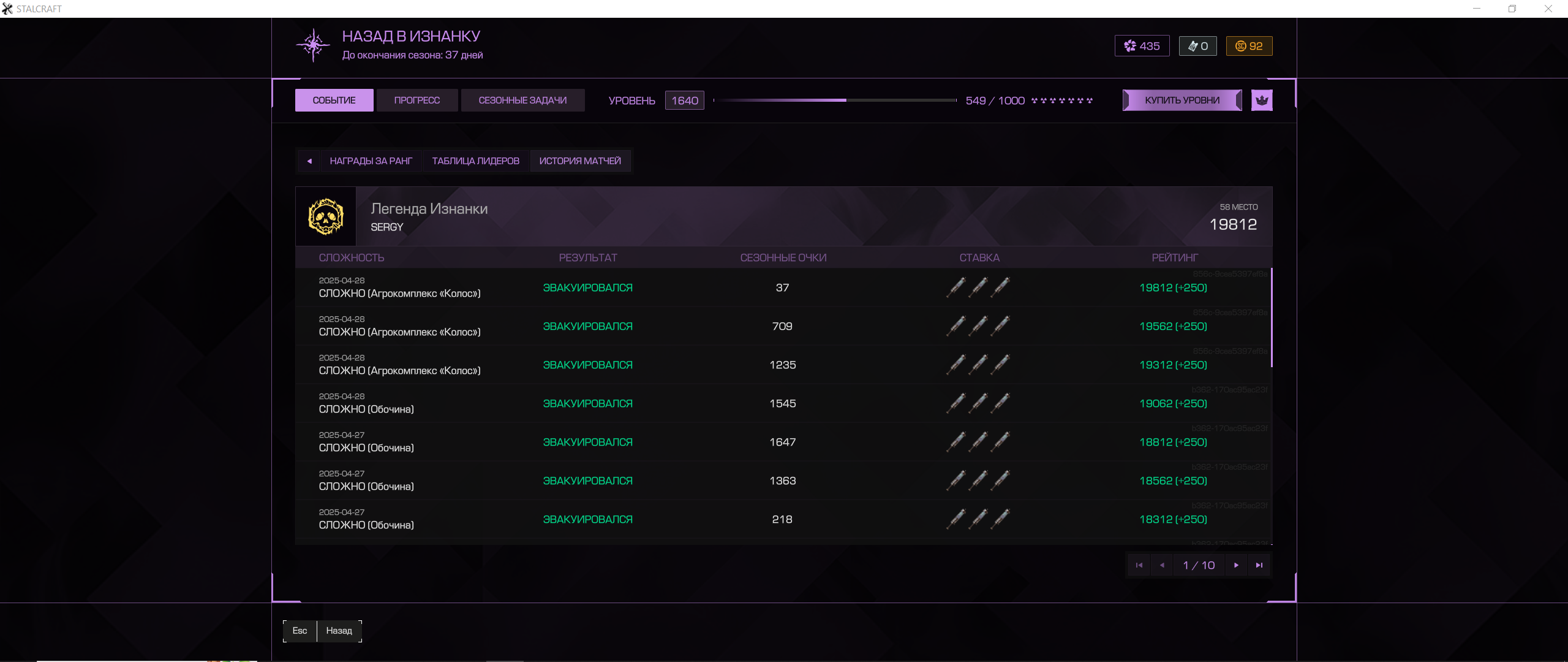Click СЛОЖНО (Агрокомплекс «Колос») in the 709 points row

pyautogui.click(x=399, y=332)
